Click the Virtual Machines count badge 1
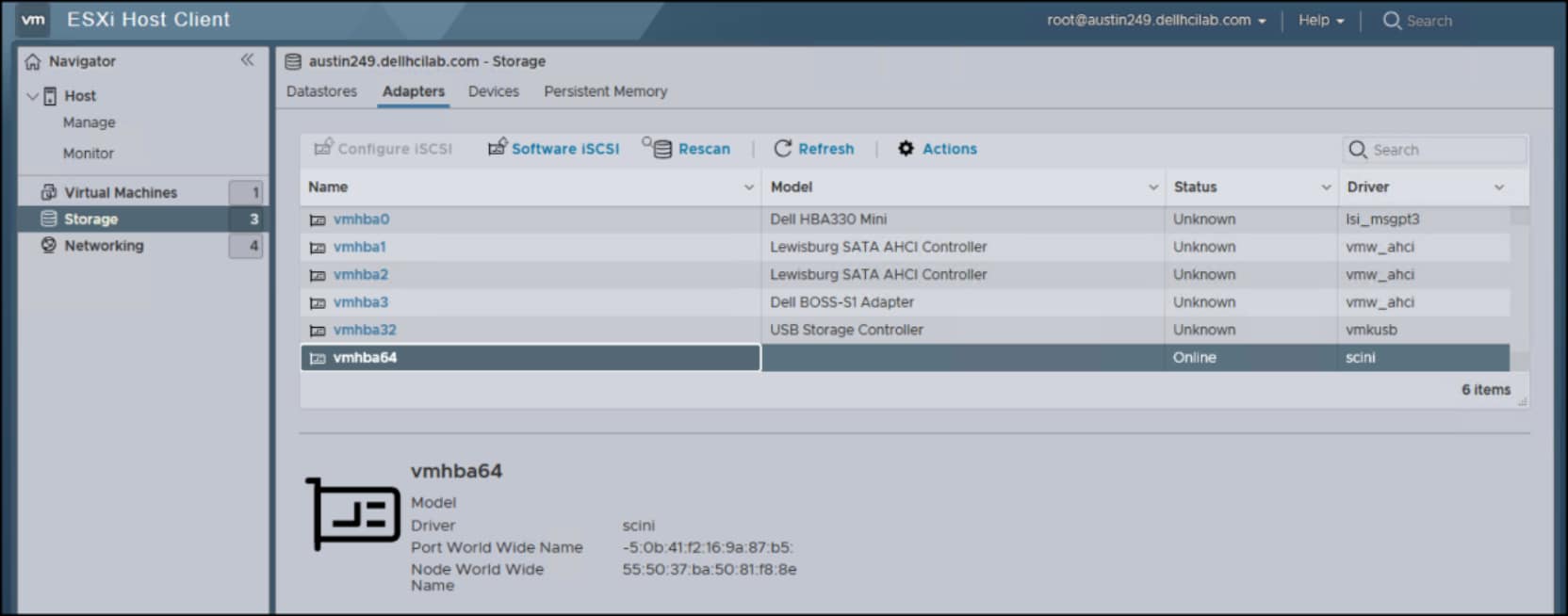 [246, 192]
